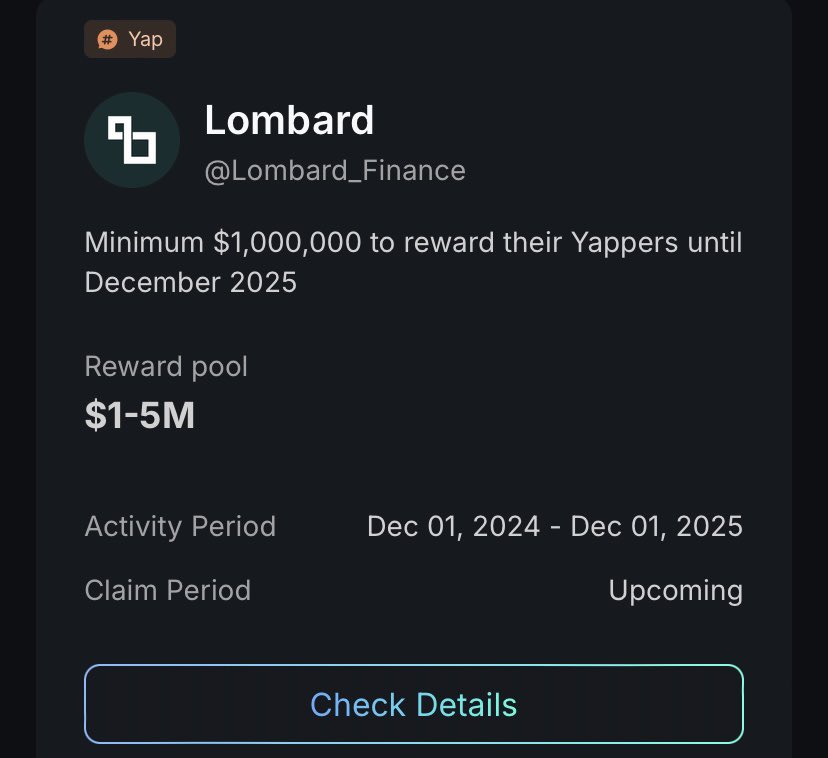This screenshot has height=758, width=828.
Task: Select the Yap category tag
Action: (130, 39)
